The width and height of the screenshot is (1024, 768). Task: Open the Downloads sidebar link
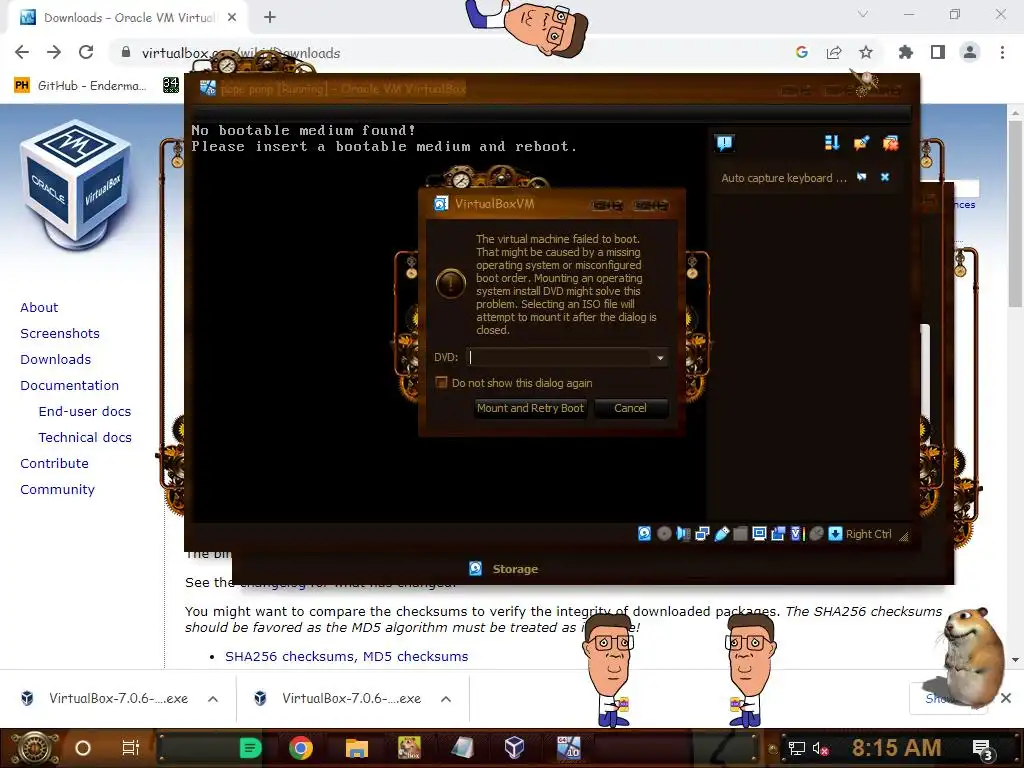click(56, 359)
